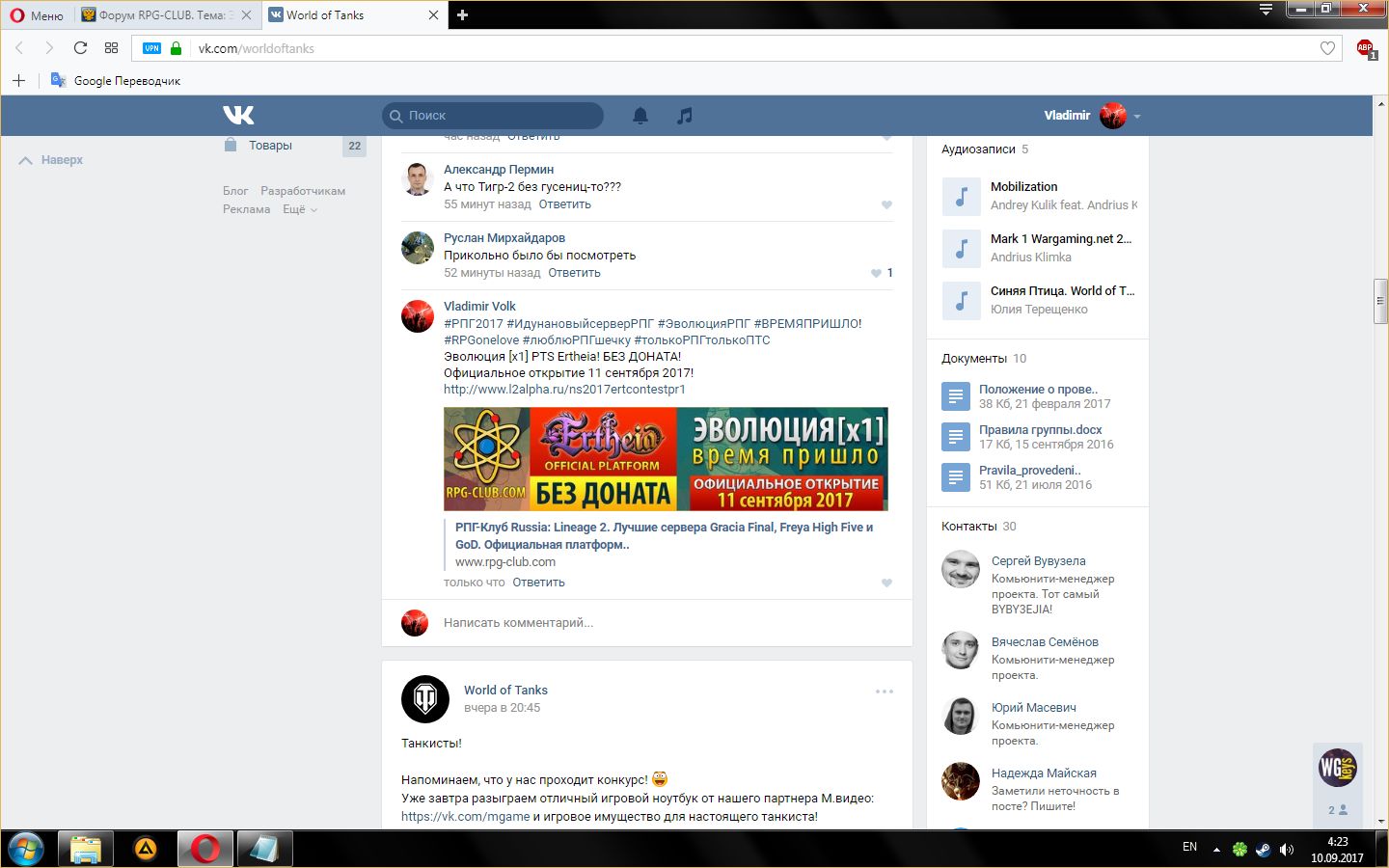The width and height of the screenshot is (1389, 868).
Task: Click the #РПГ2017 hashtag
Action: click(x=473, y=324)
